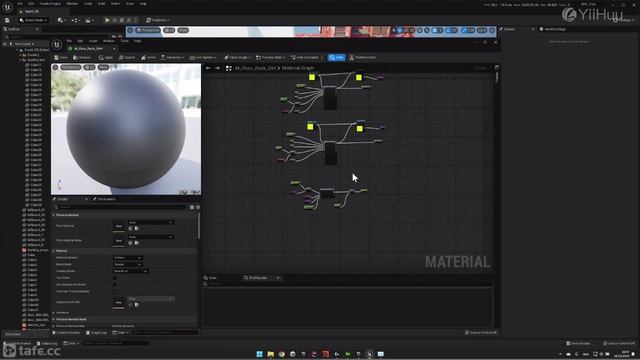Screen dimensions: 640x360
Task: Open the Unreal Editor icon in Windows taskbar
Action: click(x=369, y=354)
